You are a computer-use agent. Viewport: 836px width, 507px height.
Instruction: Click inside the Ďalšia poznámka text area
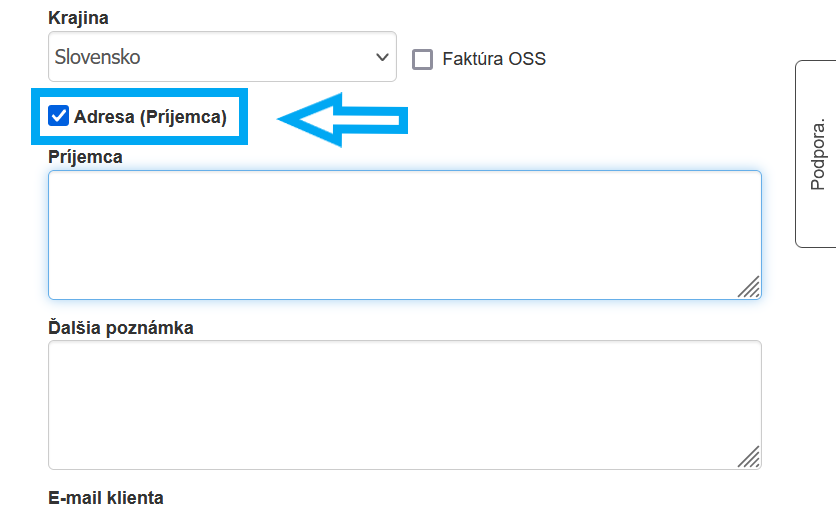pyautogui.click(x=404, y=404)
